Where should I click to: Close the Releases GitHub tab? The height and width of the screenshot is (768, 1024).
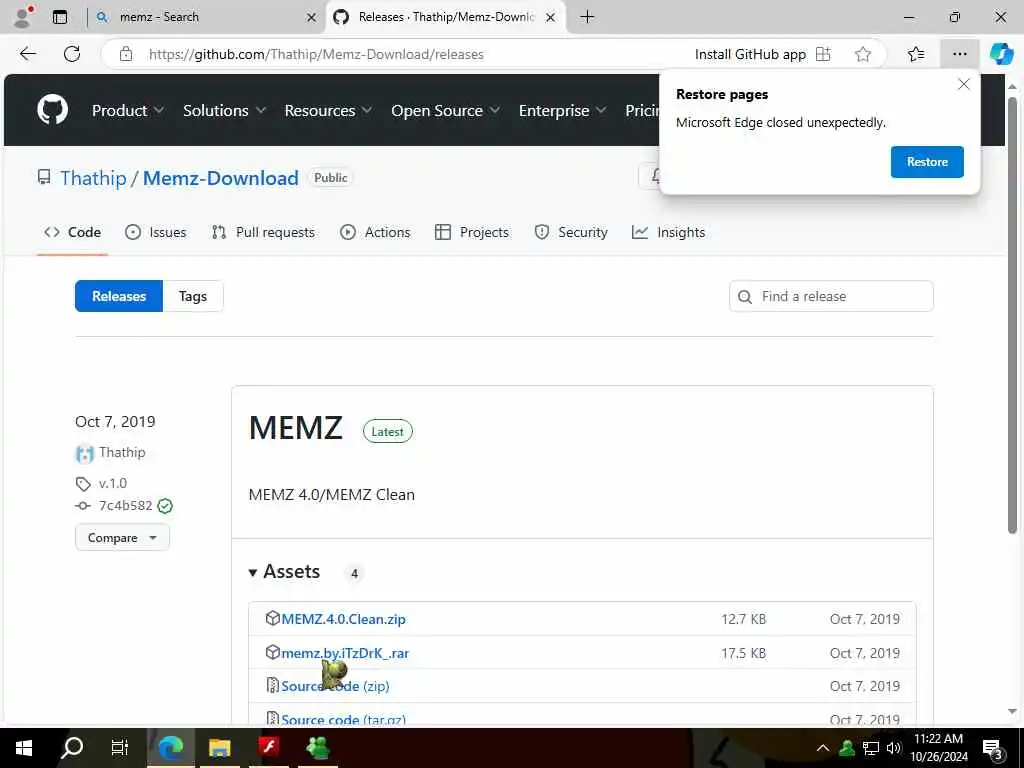coord(551,18)
